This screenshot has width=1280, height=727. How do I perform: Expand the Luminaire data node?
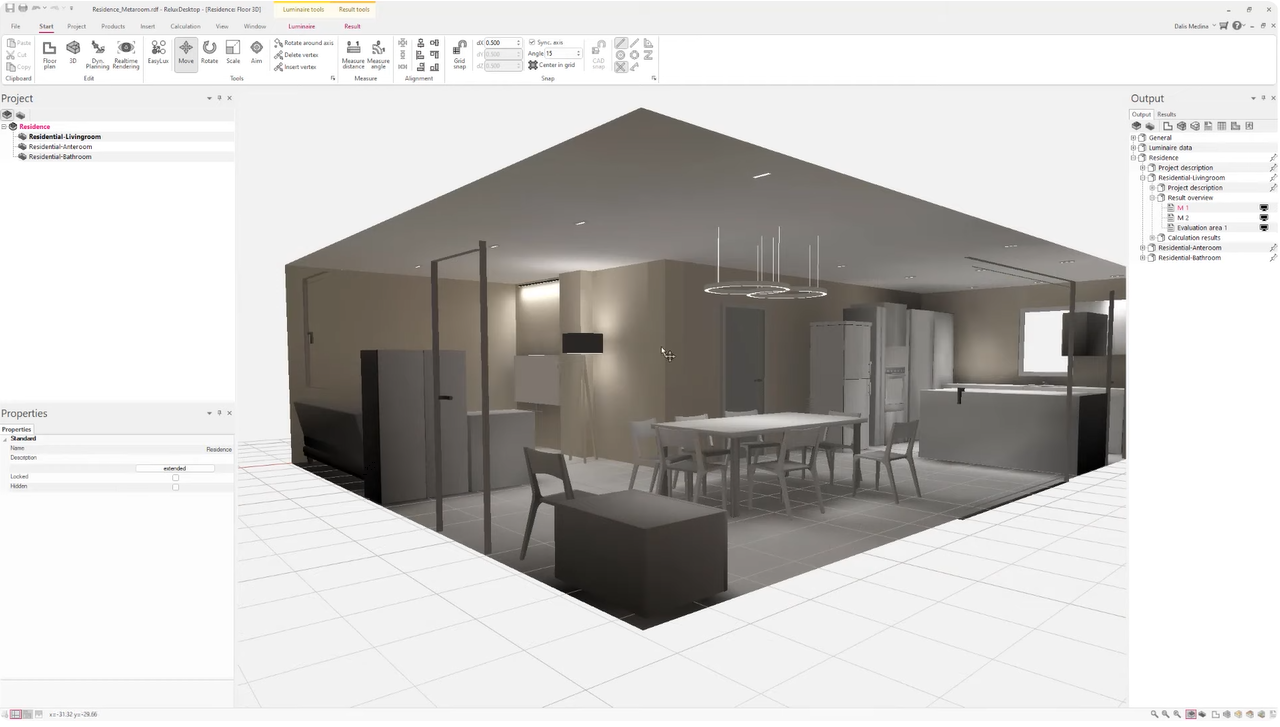tap(1133, 148)
